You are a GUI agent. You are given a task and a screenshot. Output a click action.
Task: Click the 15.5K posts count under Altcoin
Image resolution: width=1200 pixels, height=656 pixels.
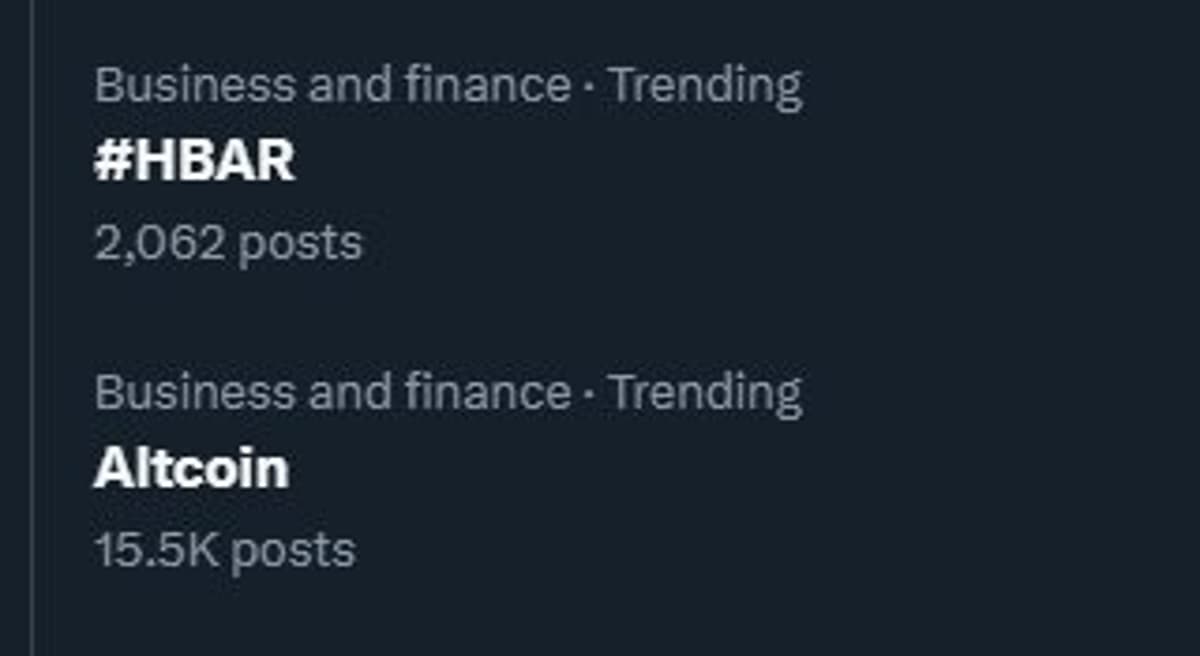pos(224,547)
